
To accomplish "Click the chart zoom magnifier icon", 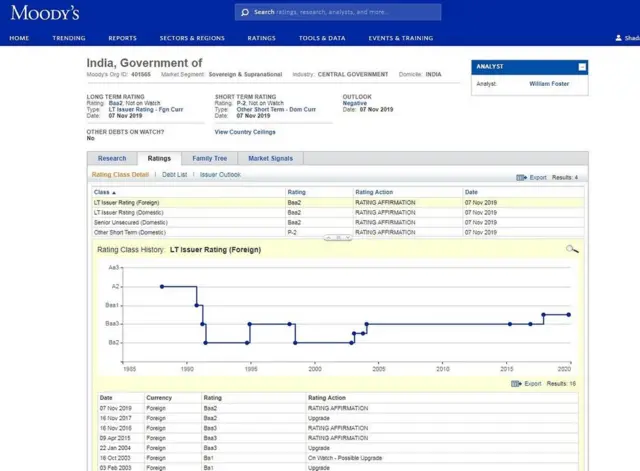I will pyautogui.click(x=571, y=249).
